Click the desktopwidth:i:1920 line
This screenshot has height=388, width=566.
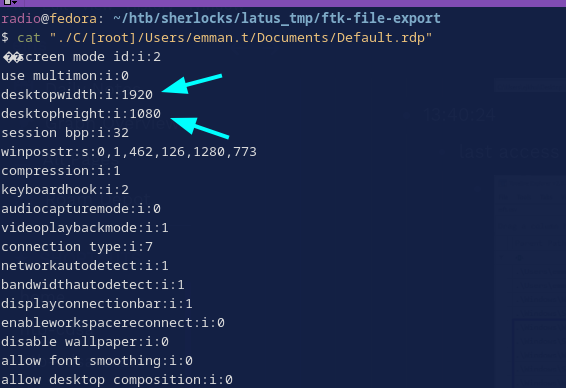point(77,95)
